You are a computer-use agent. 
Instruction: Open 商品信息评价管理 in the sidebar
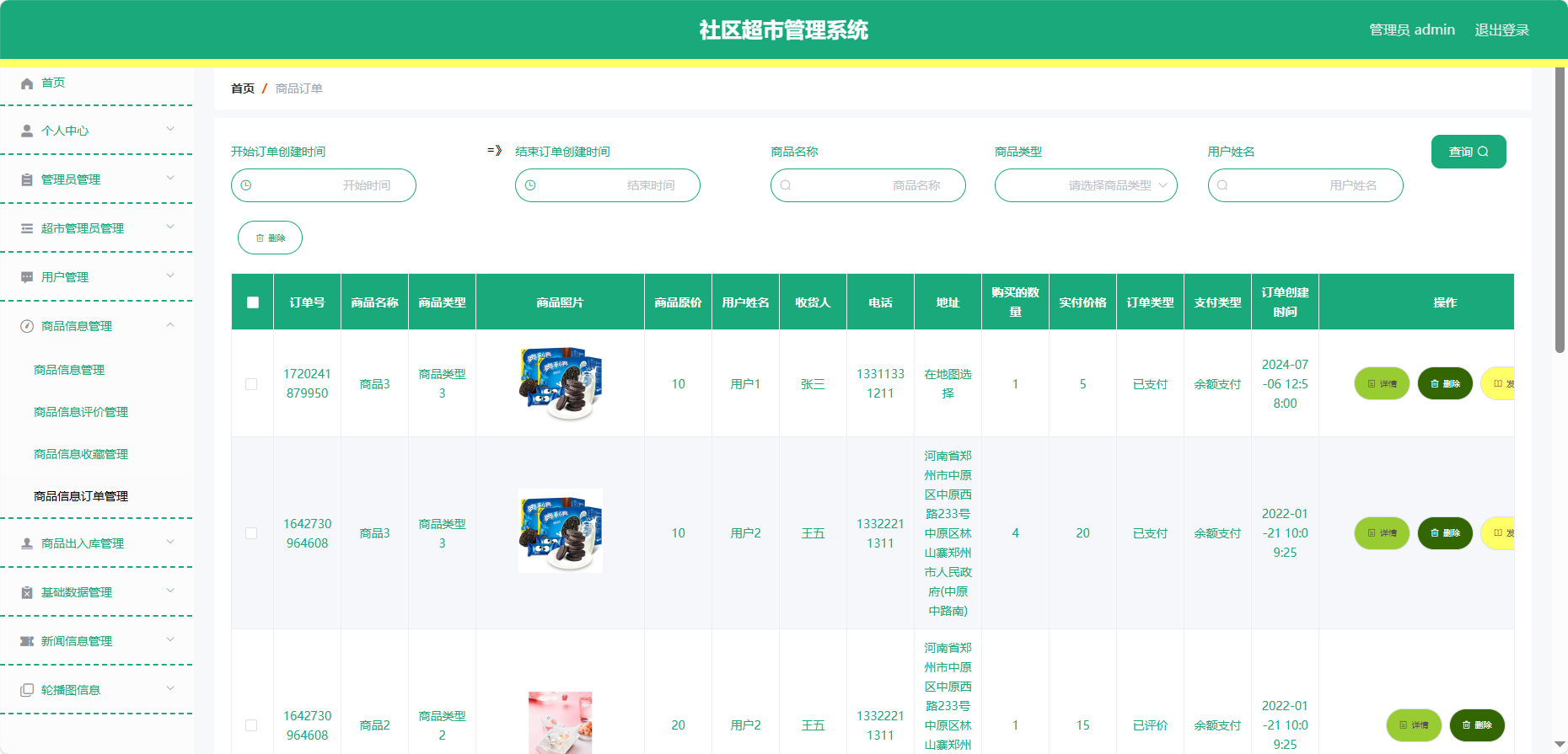pyautogui.click(x=81, y=412)
